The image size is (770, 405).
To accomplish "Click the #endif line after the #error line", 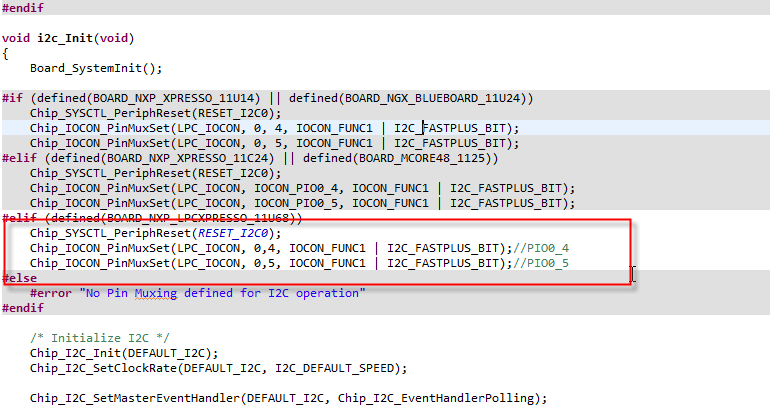I will [23, 308].
